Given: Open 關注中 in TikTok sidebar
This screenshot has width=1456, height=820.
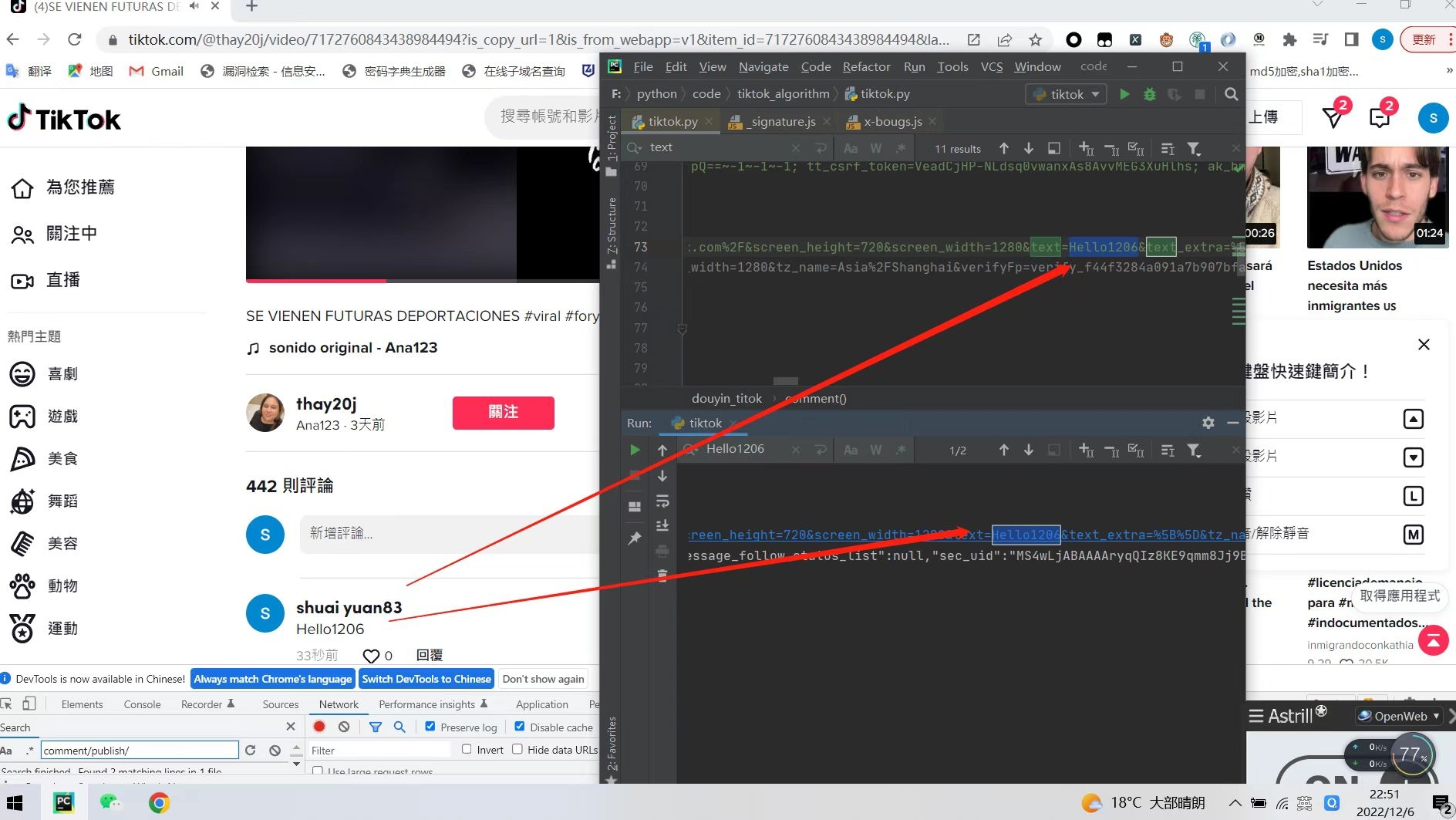Looking at the screenshot, I should (x=54, y=234).
